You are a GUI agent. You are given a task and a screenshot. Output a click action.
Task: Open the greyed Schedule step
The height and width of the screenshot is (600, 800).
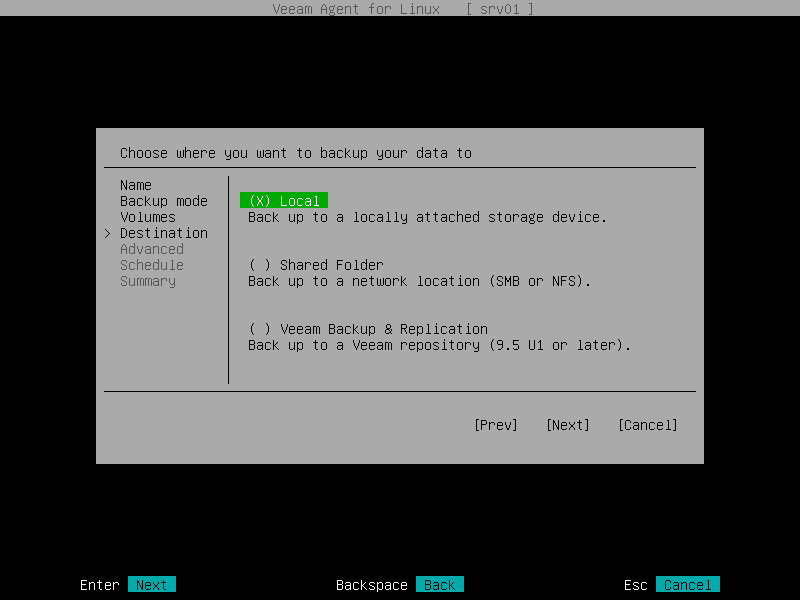(152, 265)
